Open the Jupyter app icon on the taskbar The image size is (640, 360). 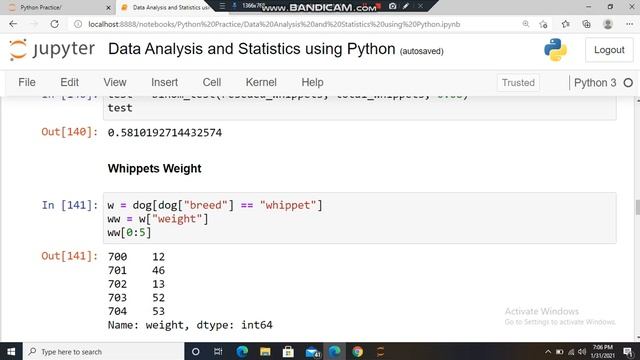click(380, 351)
